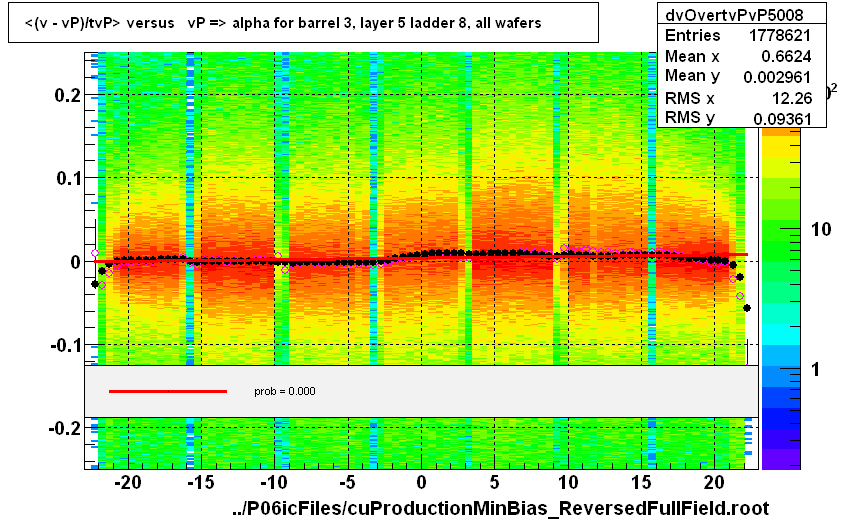Click x-axis label -15
This screenshot has height=522, width=843.
coord(201,482)
